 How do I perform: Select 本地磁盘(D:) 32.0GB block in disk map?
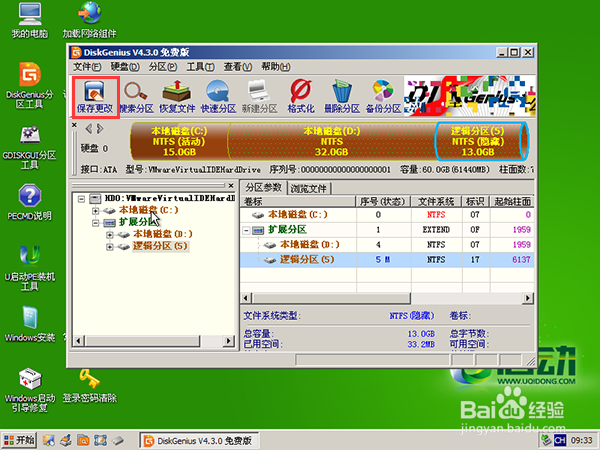pos(331,141)
